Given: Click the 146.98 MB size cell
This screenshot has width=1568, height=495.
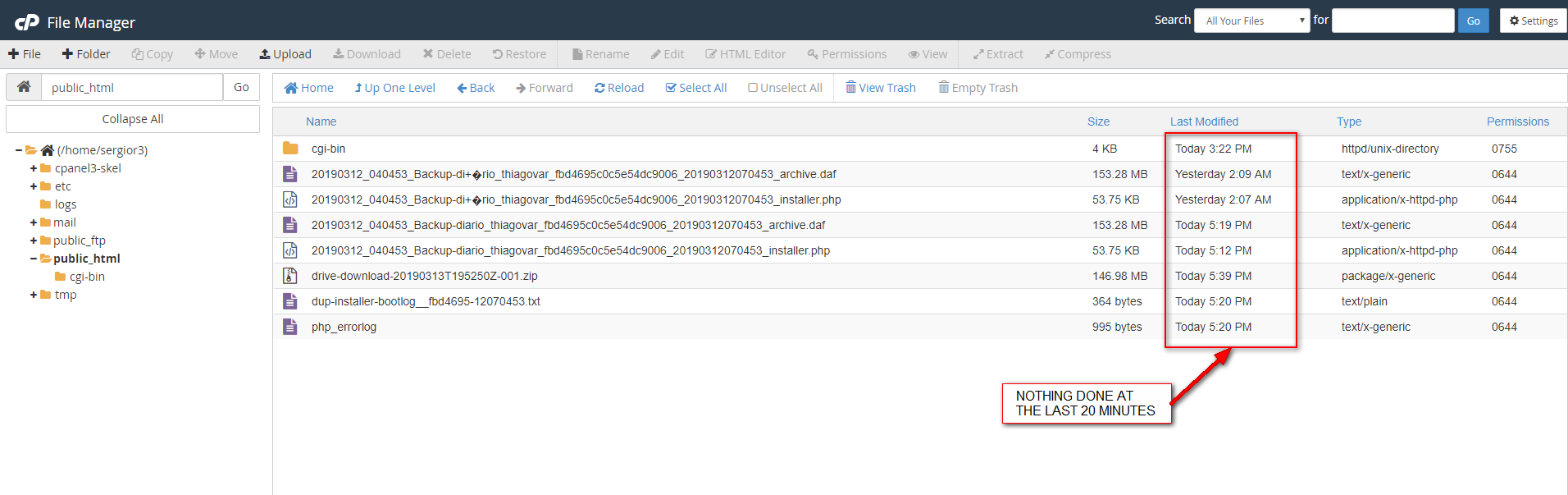Looking at the screenshot, I should pyautogui.click(x=1119, y=276).
